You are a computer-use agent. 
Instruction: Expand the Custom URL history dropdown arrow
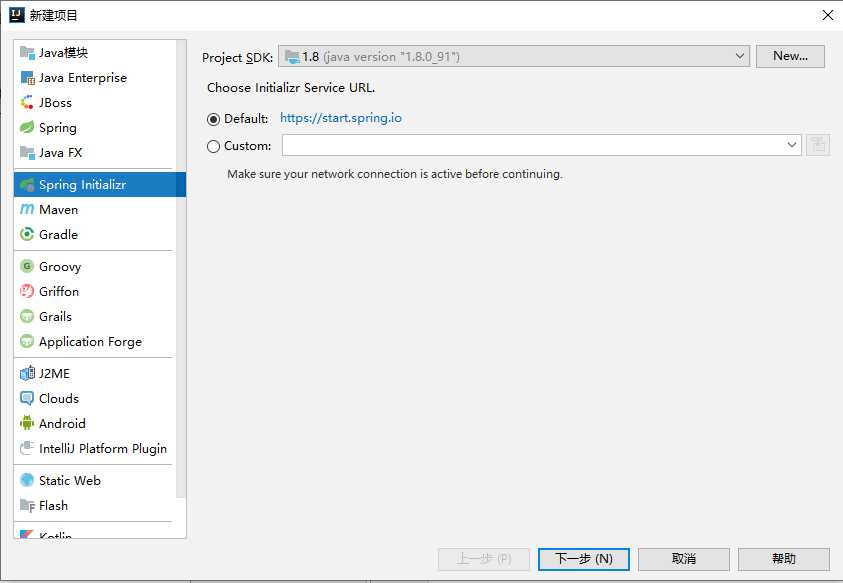[791, 145]
